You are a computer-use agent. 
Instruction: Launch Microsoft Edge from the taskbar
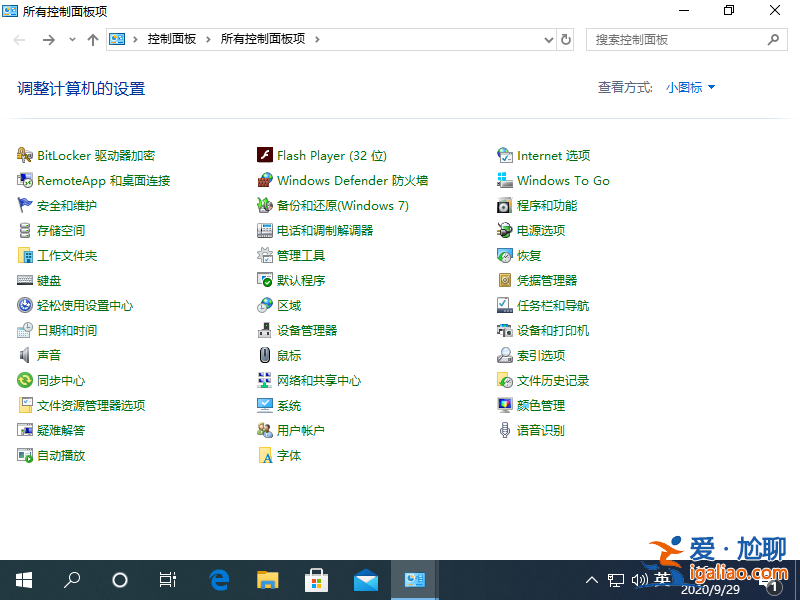[218, 579]
